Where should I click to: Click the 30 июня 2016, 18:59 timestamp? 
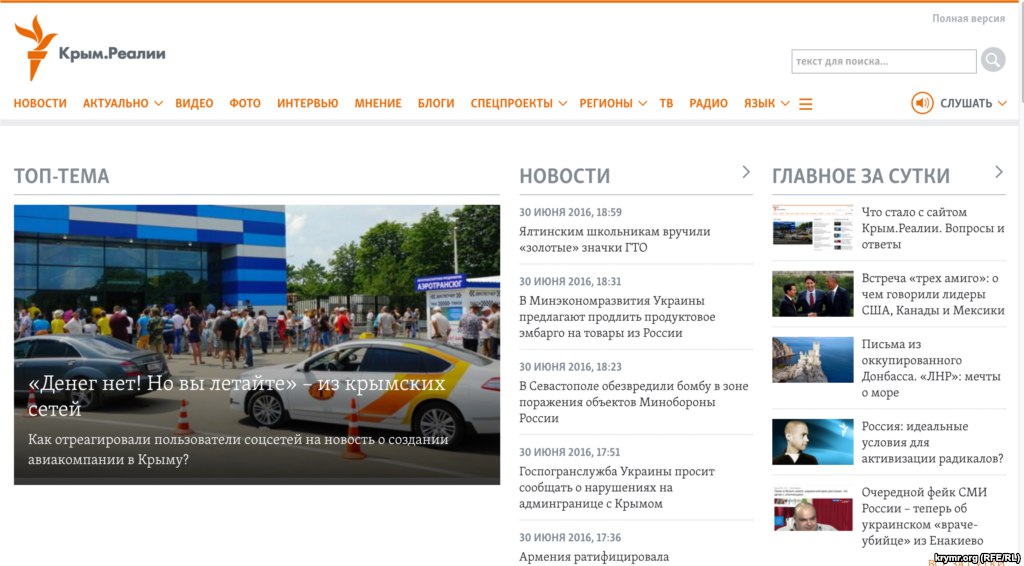coord(570,212)
